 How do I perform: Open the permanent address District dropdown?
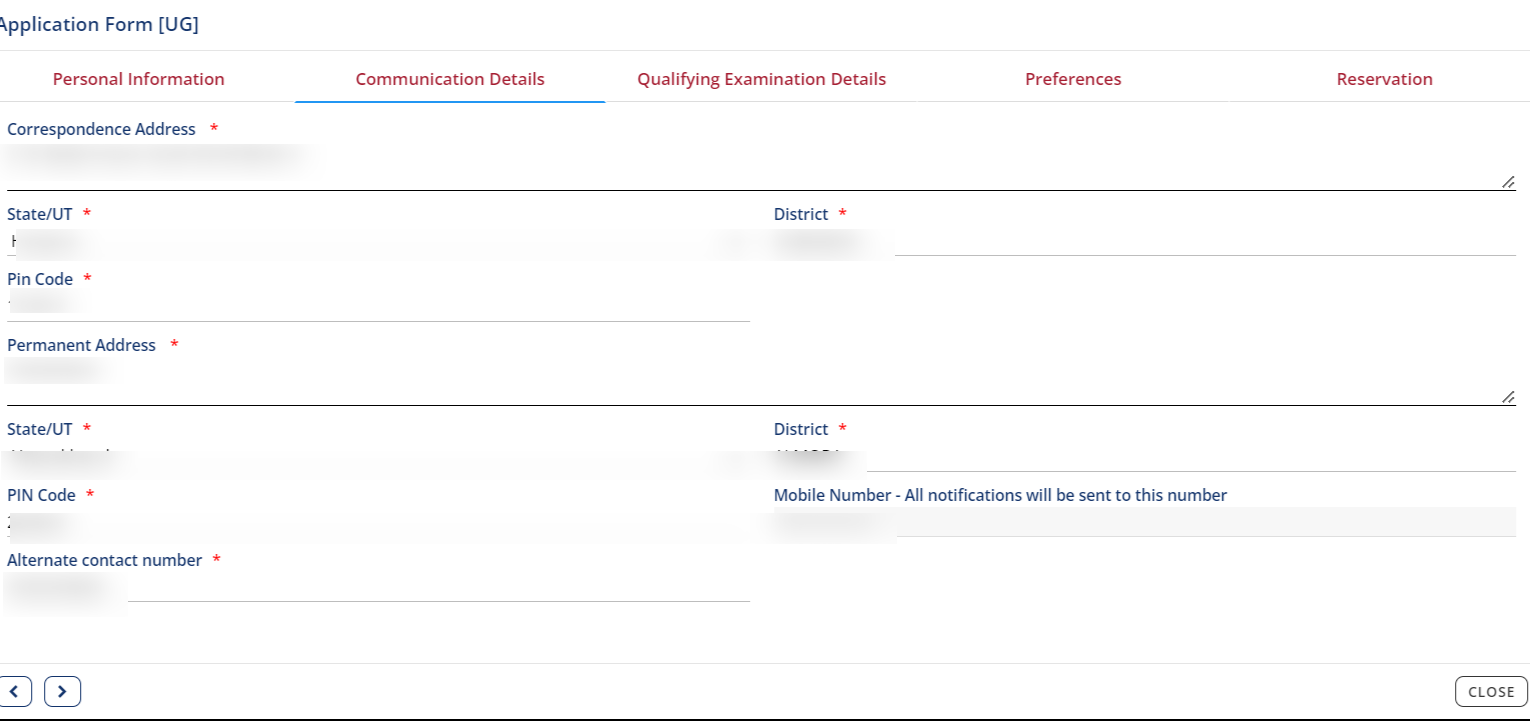1144,458
